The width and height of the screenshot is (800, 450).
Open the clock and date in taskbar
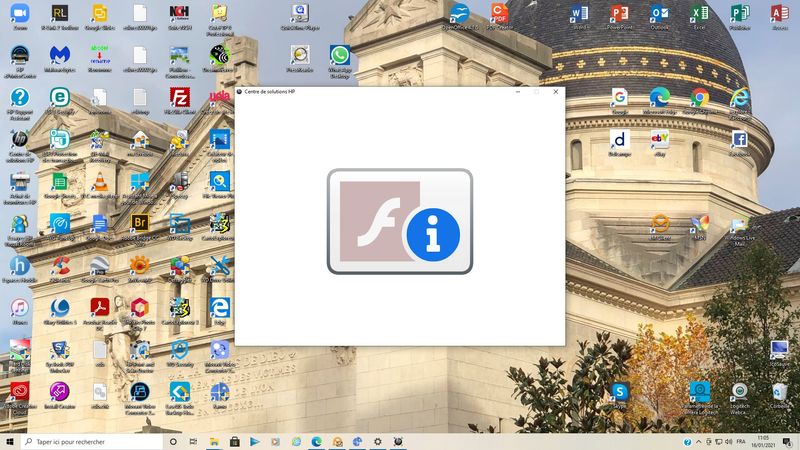tap(763, 441)
